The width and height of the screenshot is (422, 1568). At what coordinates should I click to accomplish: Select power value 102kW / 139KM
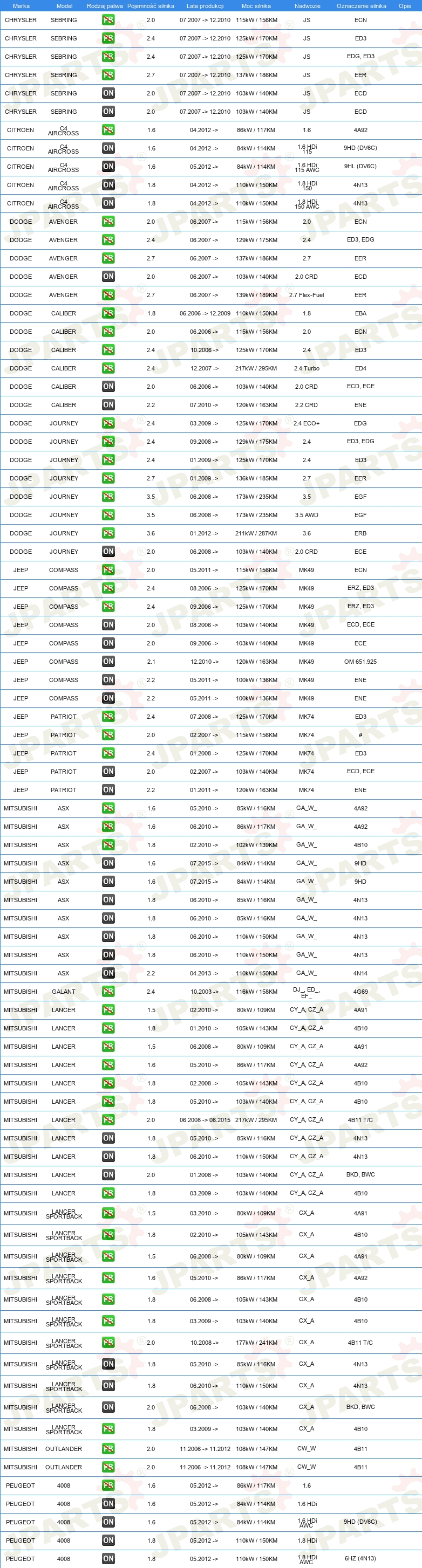pos(256,845)
